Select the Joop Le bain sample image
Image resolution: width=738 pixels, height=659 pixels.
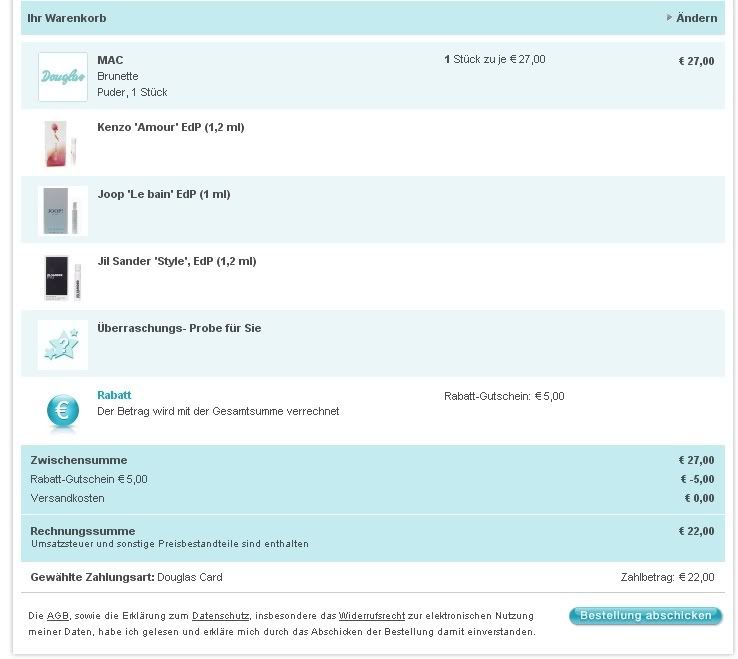63,211
